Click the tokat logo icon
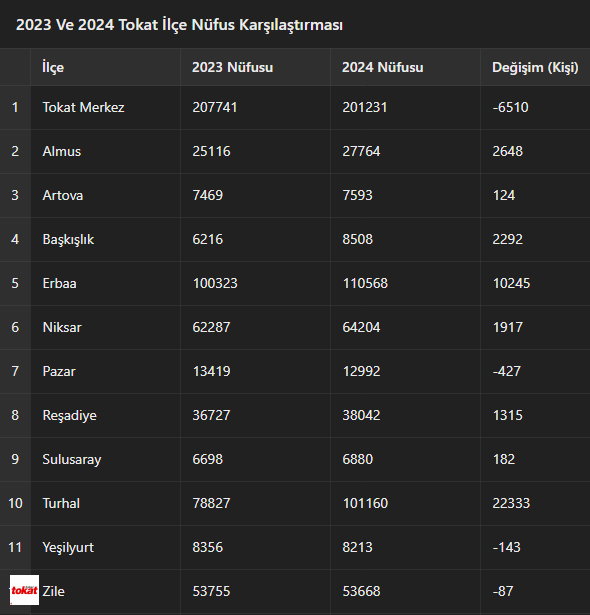Viewport: 590px width, 615px height. click(24, 590)
